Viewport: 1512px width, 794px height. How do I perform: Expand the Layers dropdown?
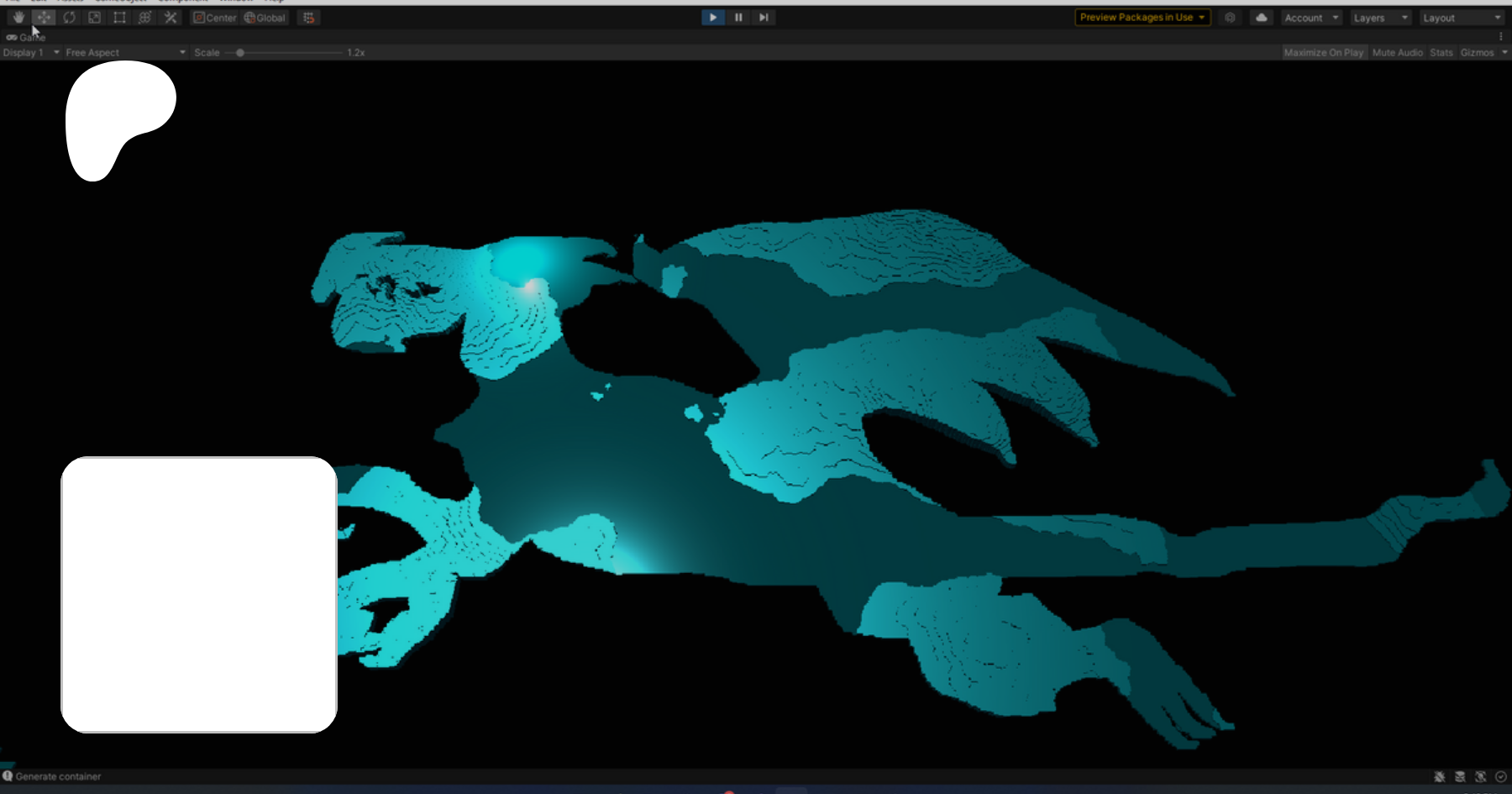click(x=1380, y=18)
